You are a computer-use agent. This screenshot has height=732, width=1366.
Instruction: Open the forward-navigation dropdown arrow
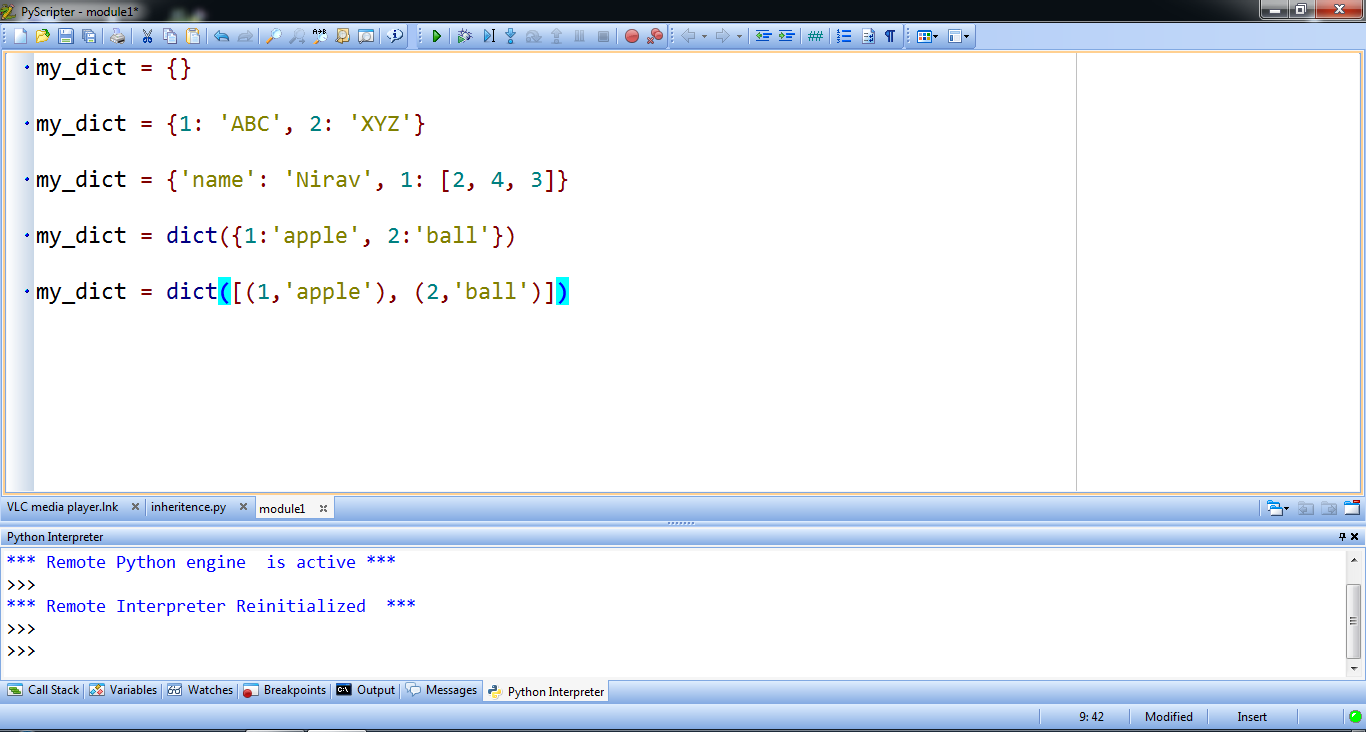coord(739,36)
